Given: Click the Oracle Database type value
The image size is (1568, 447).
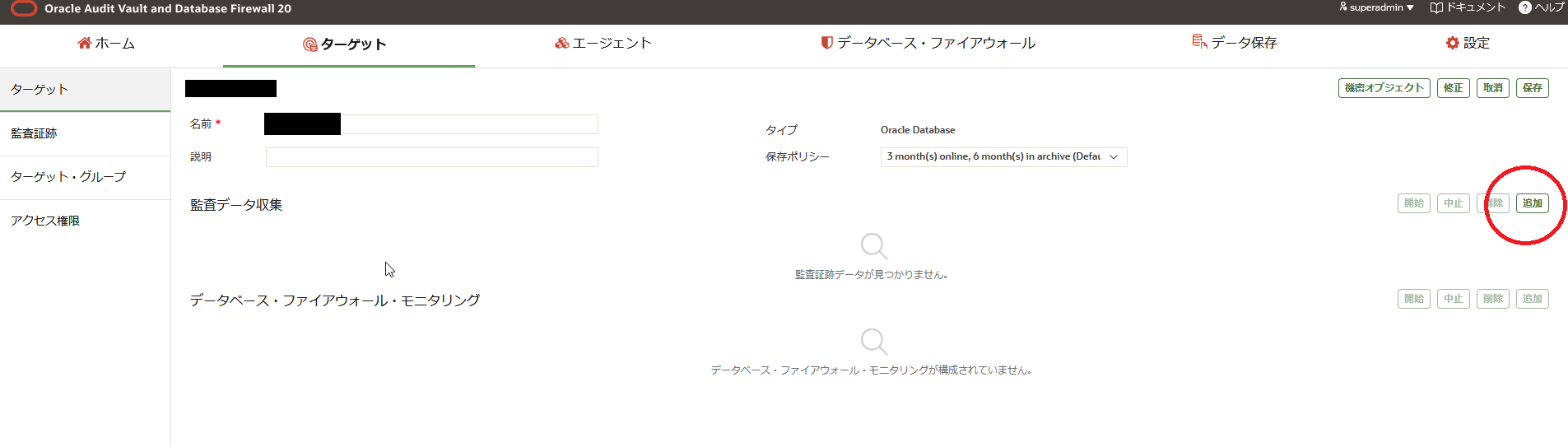Looking at the screenshot, I should pos(918,130).
